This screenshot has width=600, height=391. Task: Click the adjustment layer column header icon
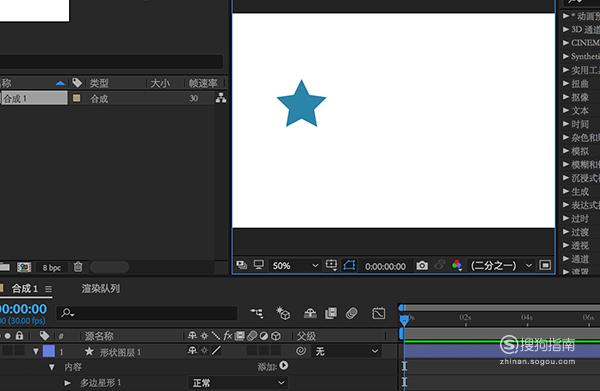click(264, 336)
